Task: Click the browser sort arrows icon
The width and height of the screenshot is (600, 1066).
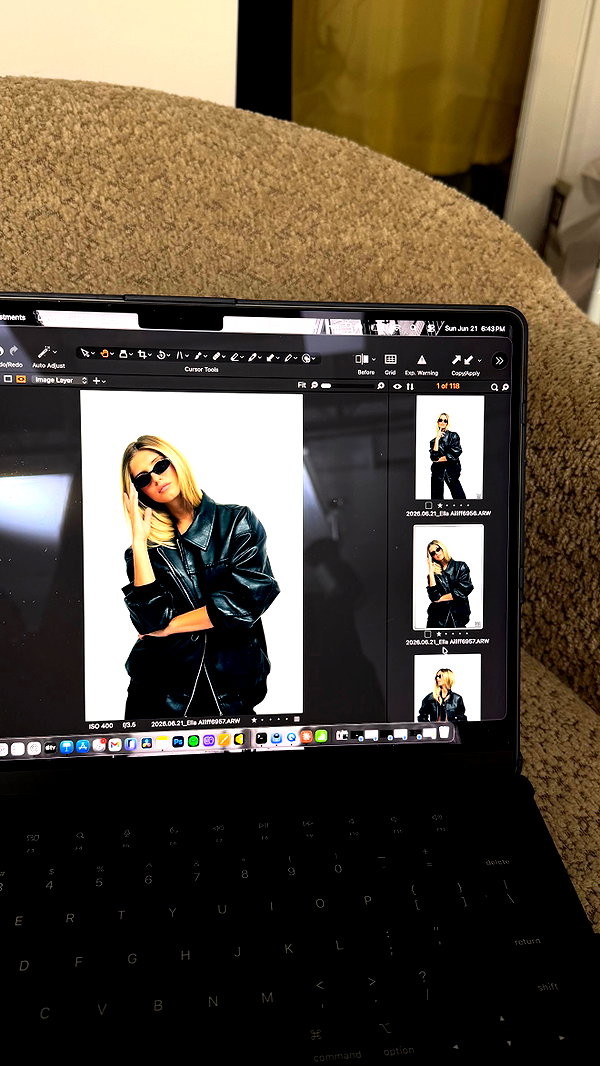Action: [x=410, y=386]
